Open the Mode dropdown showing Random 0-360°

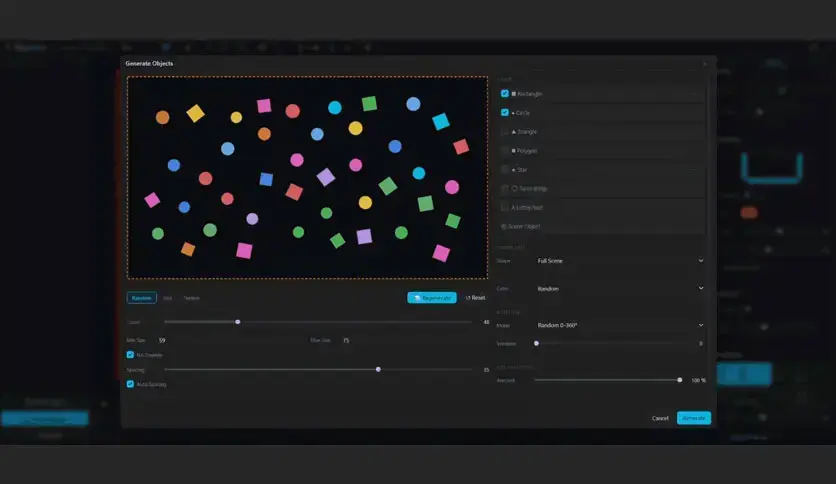click(620, 325)
